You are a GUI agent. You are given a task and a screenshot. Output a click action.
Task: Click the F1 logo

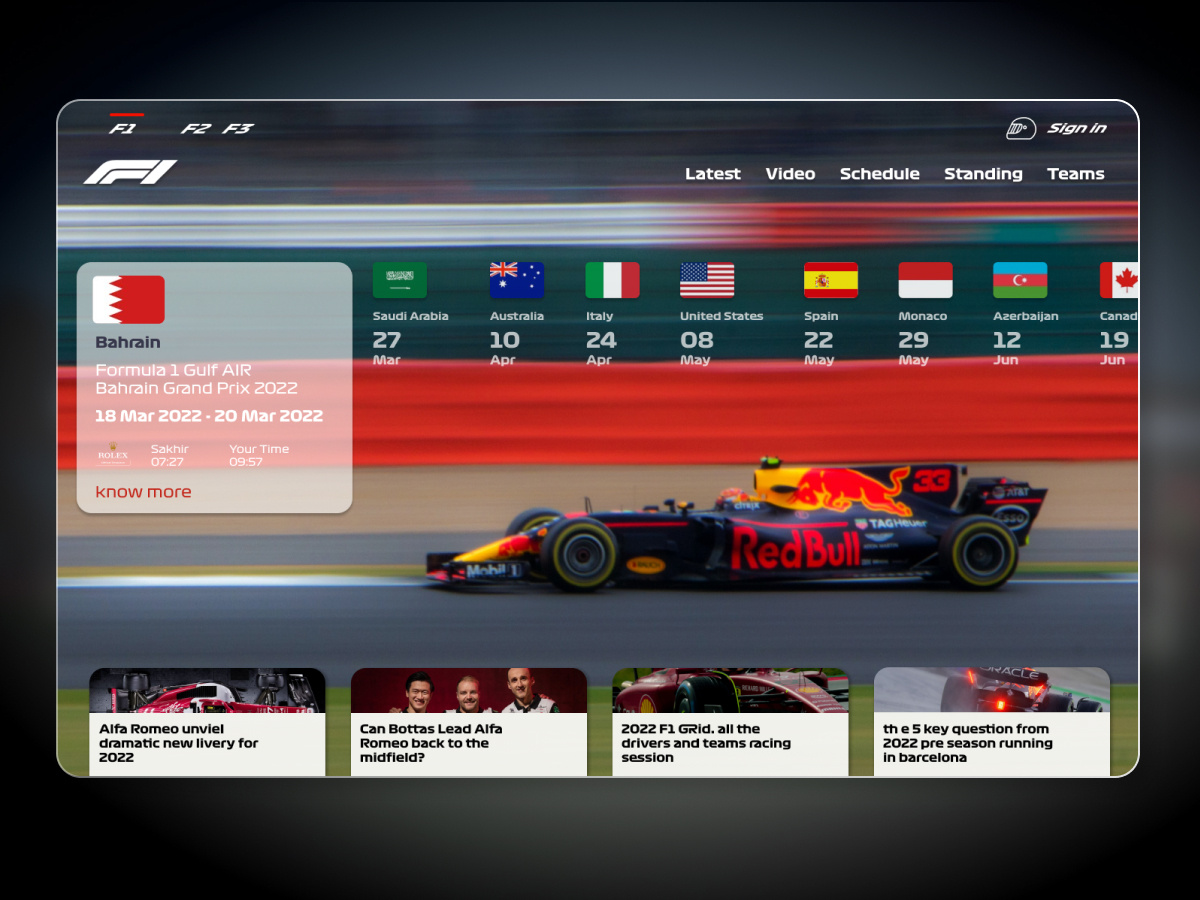coord(130,172)
